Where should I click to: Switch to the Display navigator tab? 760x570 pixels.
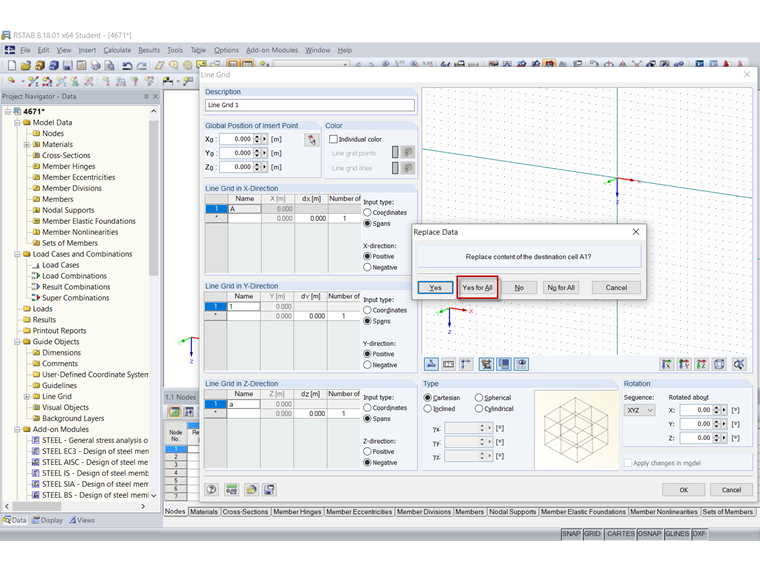coord(48,520)
